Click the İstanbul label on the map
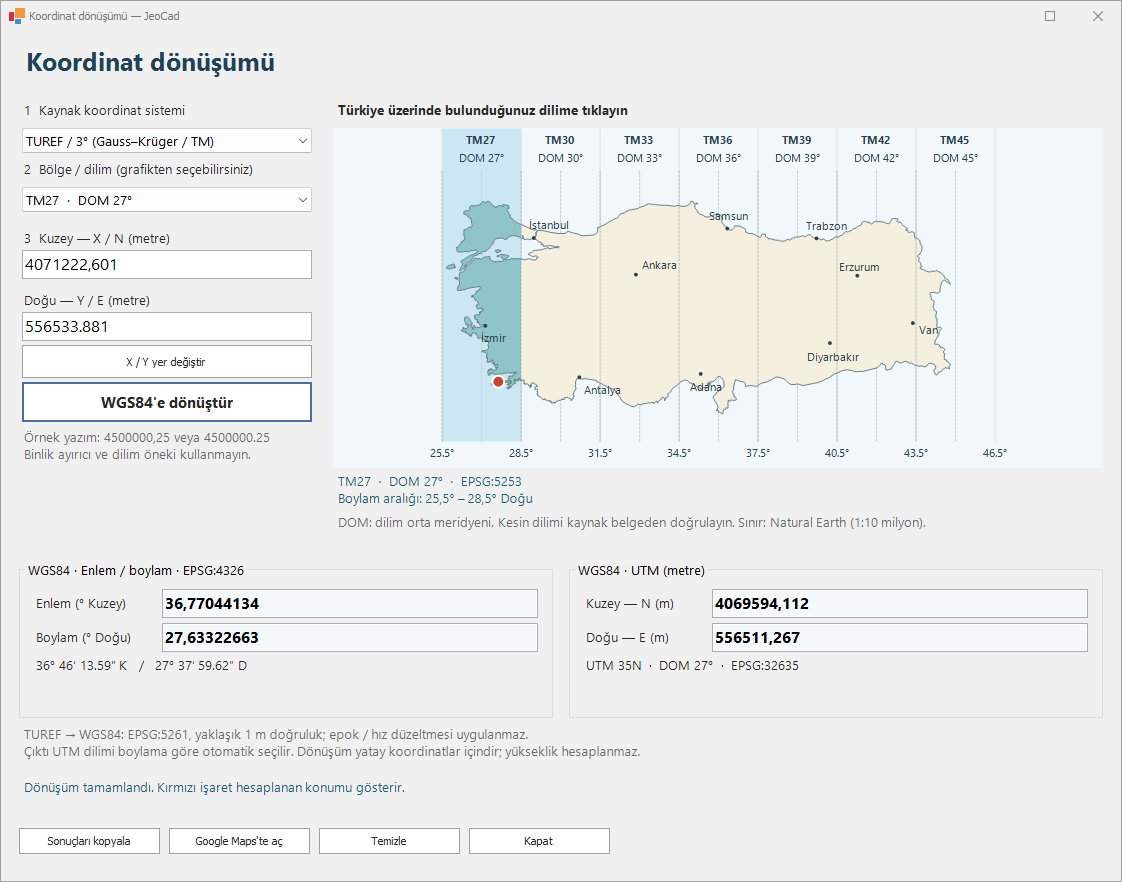The image size is (1122, 882). pos(549,225)
